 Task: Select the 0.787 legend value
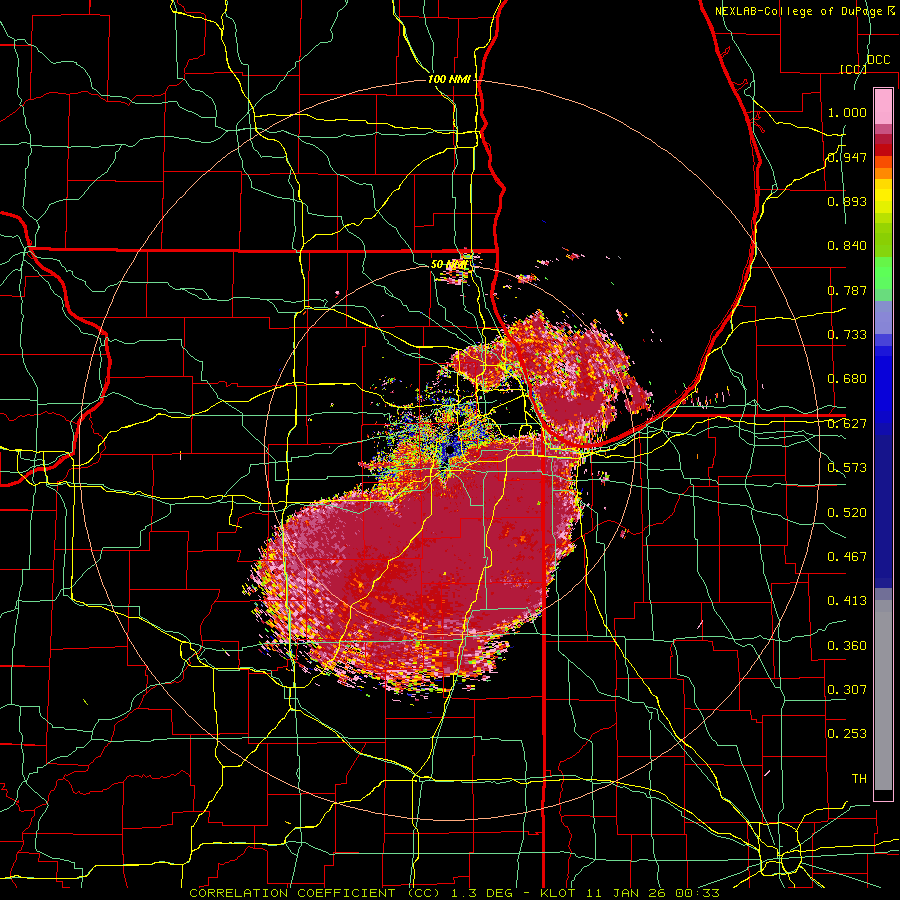tap(847, 290)
